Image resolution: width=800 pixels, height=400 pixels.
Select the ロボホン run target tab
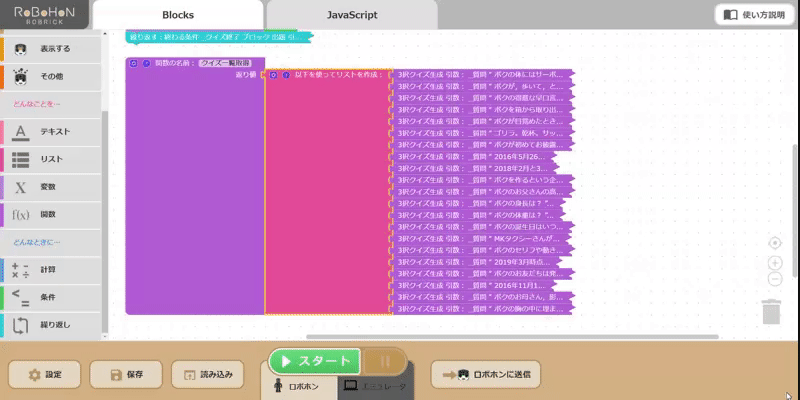[x=298, y=386]
